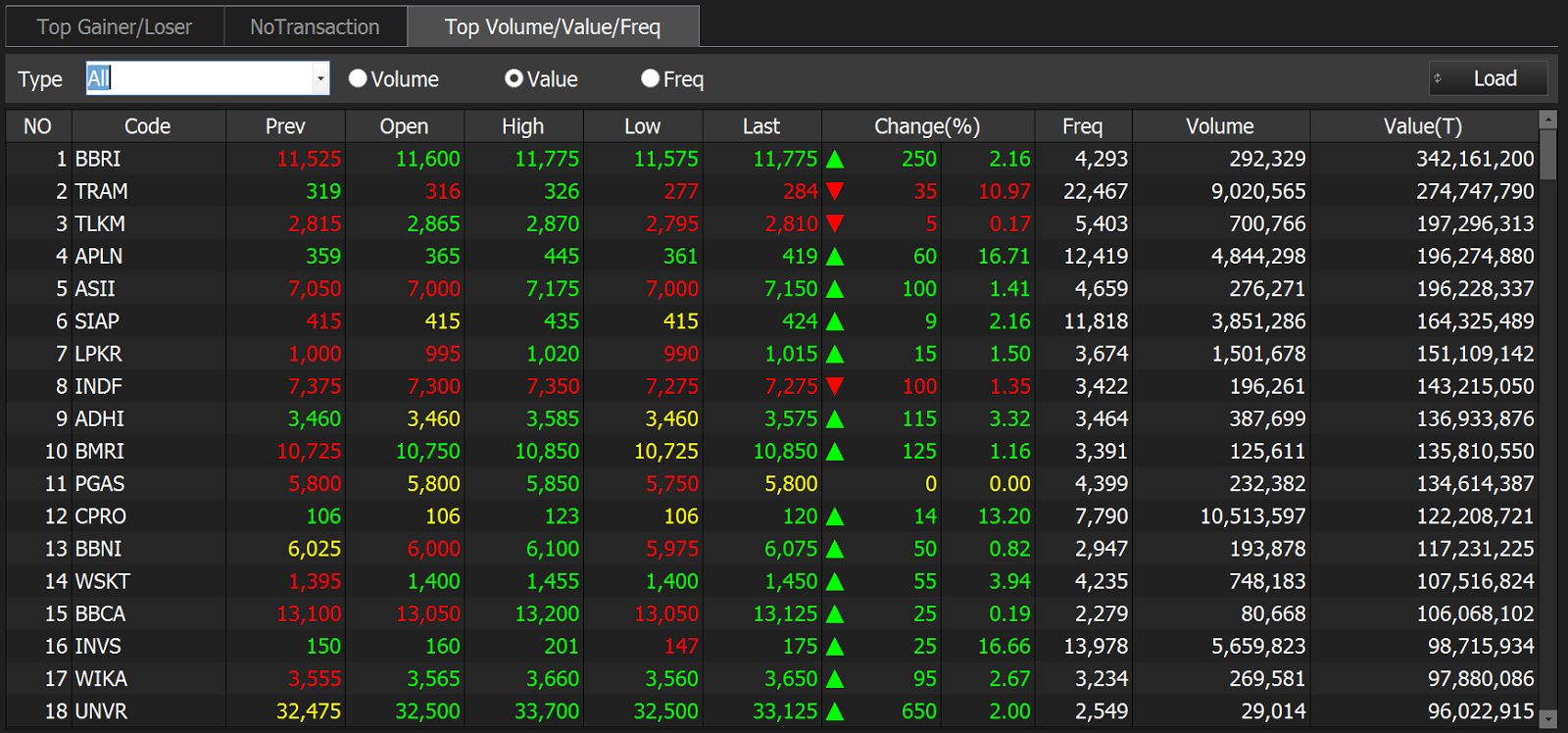The width and height of the screenshot is (1568, 733).
Task: Select the Top Volume/Value/Freq tab
Action: 553,26
